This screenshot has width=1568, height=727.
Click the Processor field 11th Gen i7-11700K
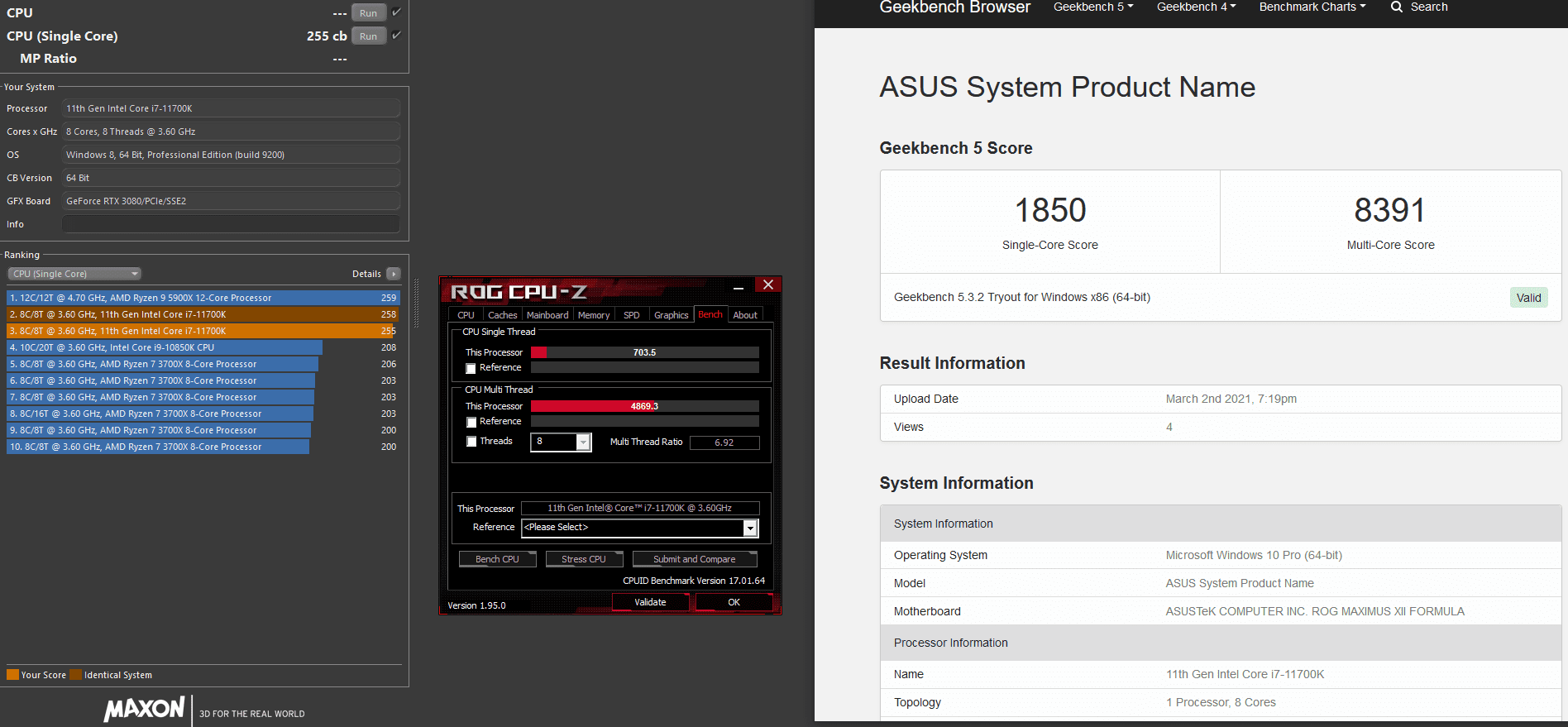(231, 108)
